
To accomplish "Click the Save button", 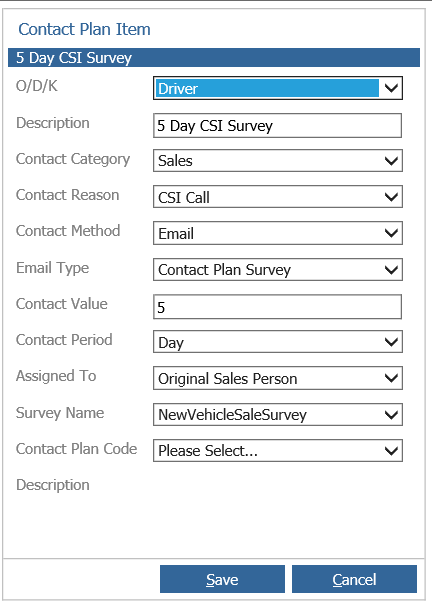I will tap(222, 579).
